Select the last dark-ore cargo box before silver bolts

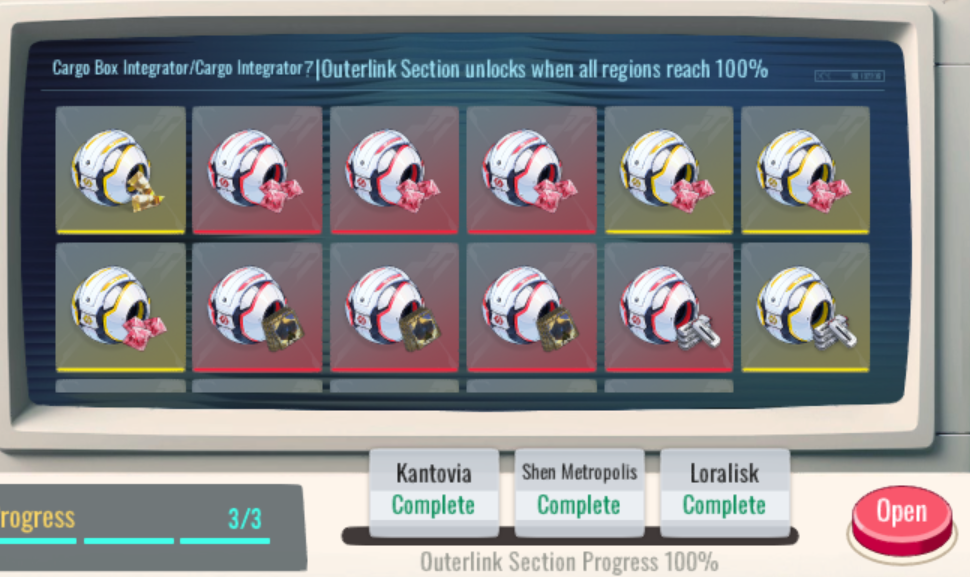pyautogui.click(x=531, y=307)
